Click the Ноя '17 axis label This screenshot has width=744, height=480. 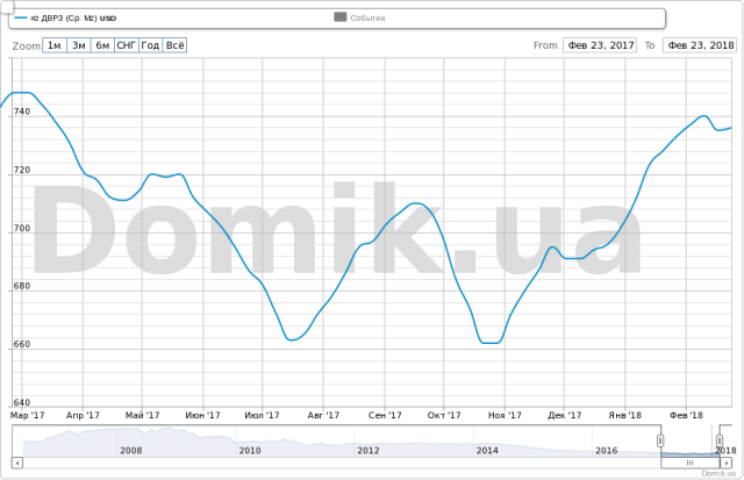point(505,415)
